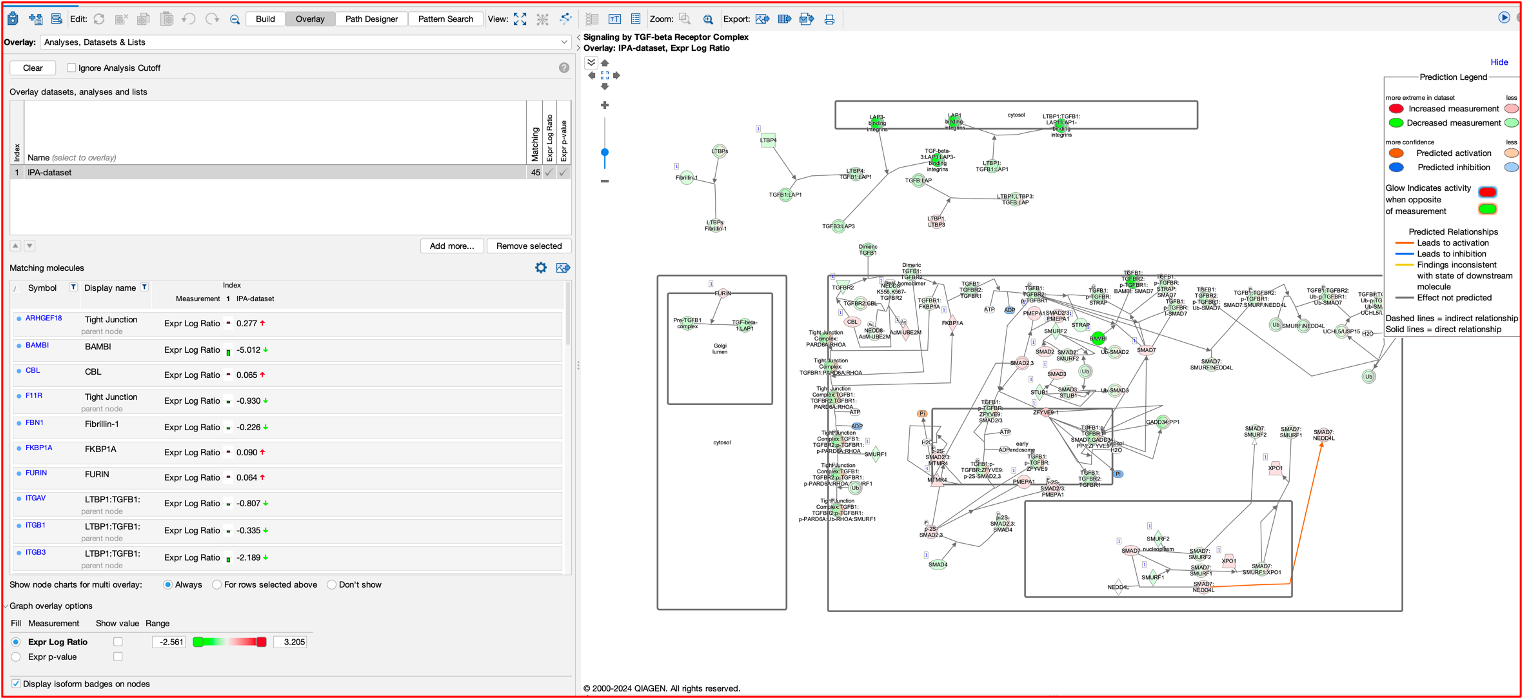Open the ITGB3 symbol link
Screen dimensions: 1522x698
[x=36, y=551]
